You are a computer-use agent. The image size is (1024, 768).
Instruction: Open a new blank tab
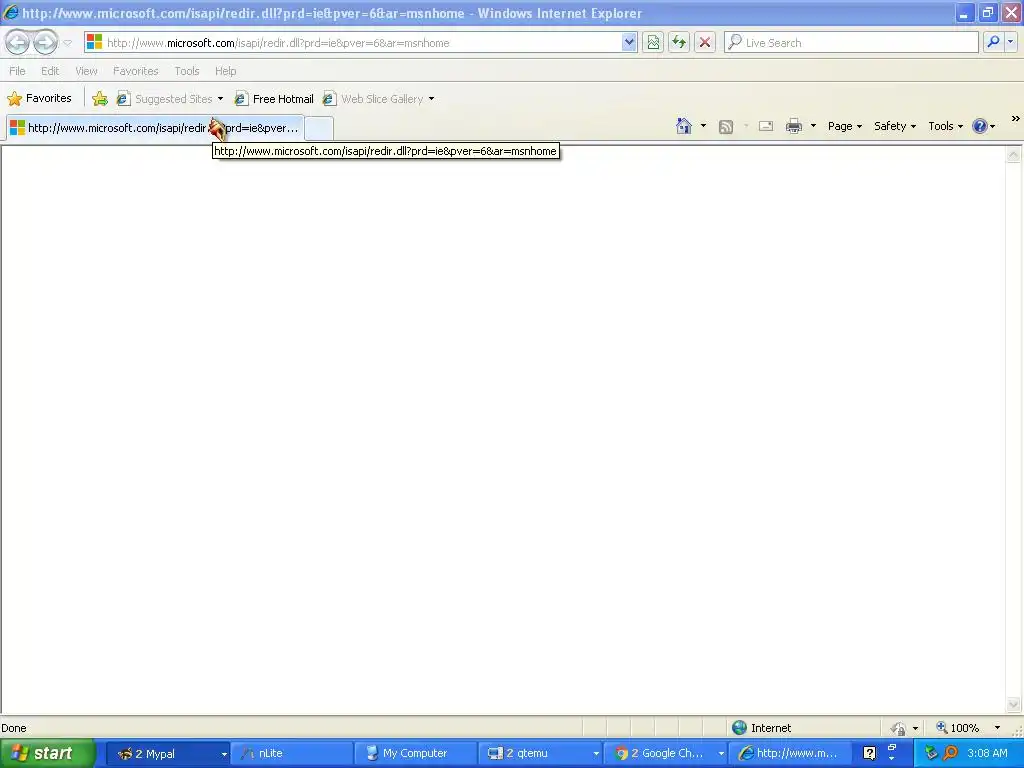click(x=319, y=128)
